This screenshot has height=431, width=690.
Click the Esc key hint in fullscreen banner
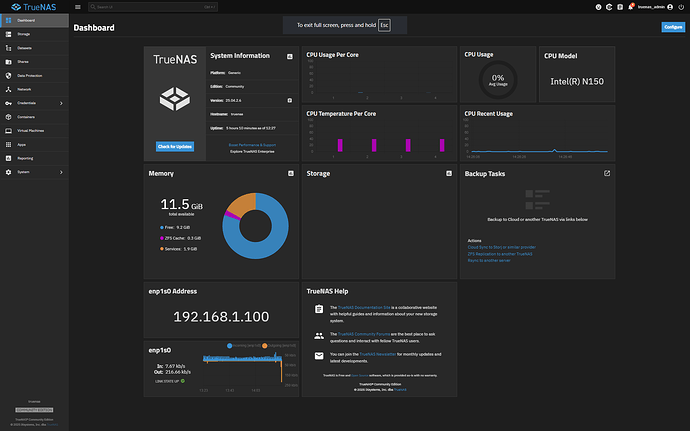[384, 25]
